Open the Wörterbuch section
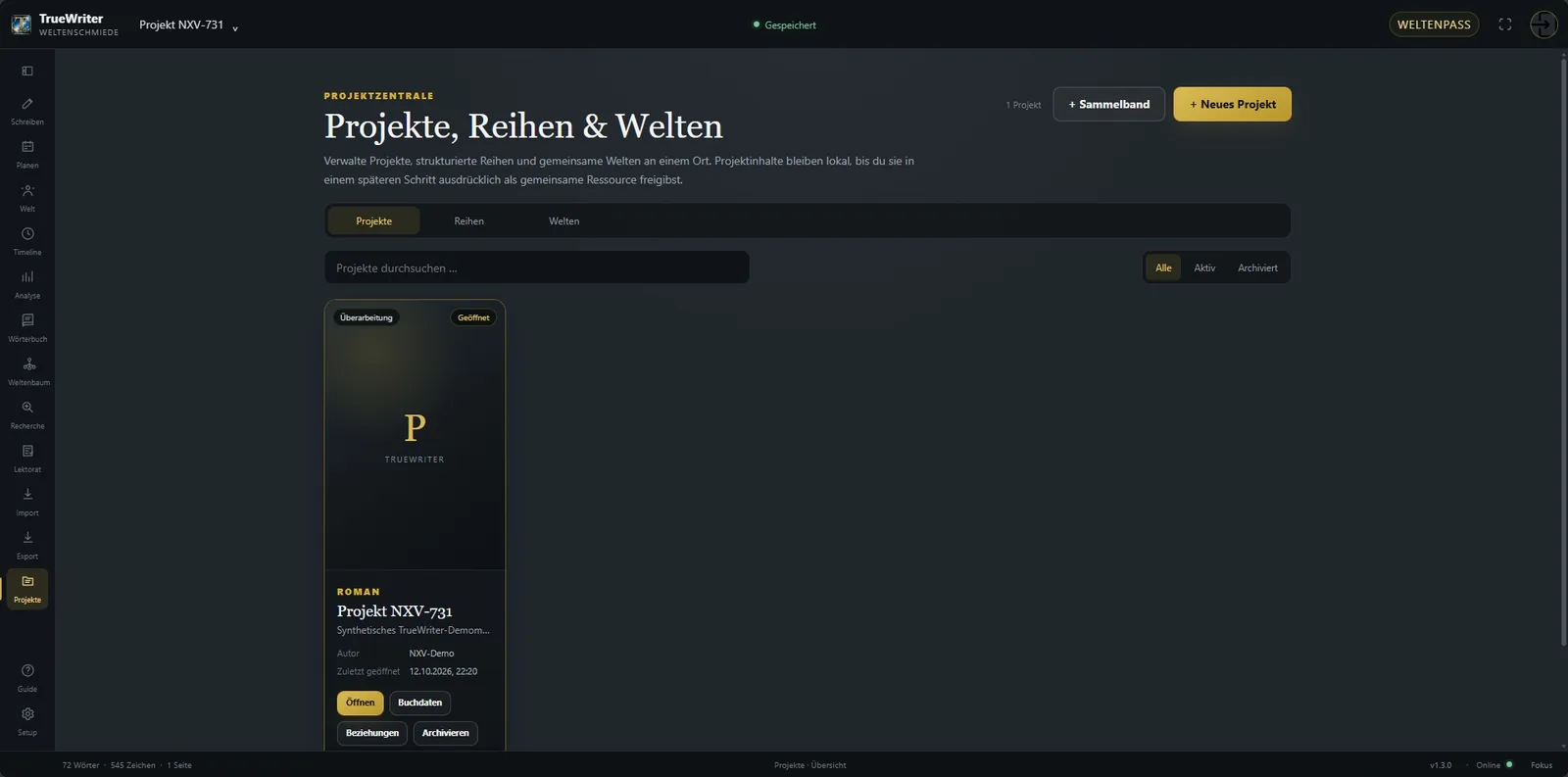 point(27,327)
